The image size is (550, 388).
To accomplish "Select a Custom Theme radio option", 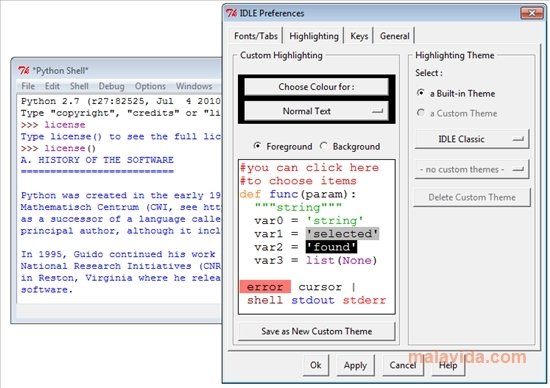I will coord(457,113).
